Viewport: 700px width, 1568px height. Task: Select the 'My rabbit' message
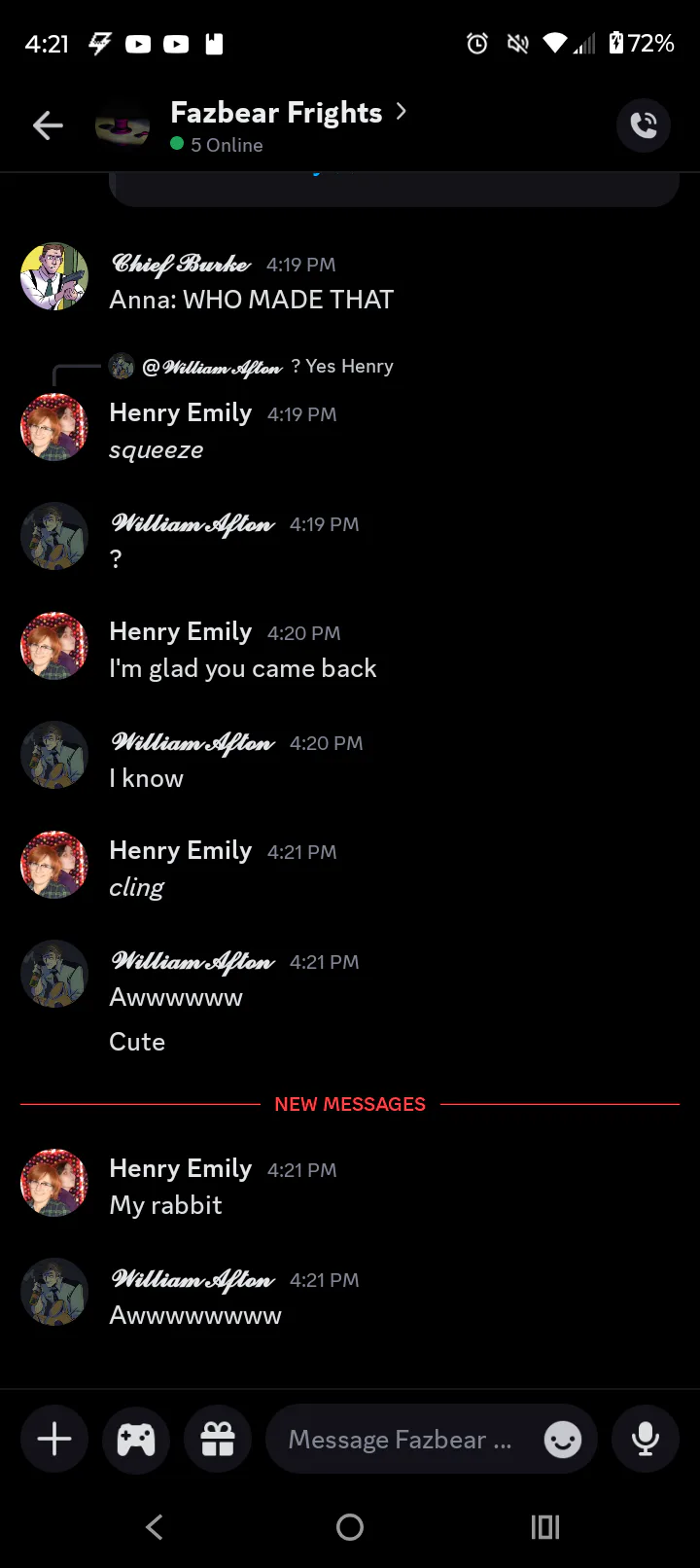point(165,1205)
